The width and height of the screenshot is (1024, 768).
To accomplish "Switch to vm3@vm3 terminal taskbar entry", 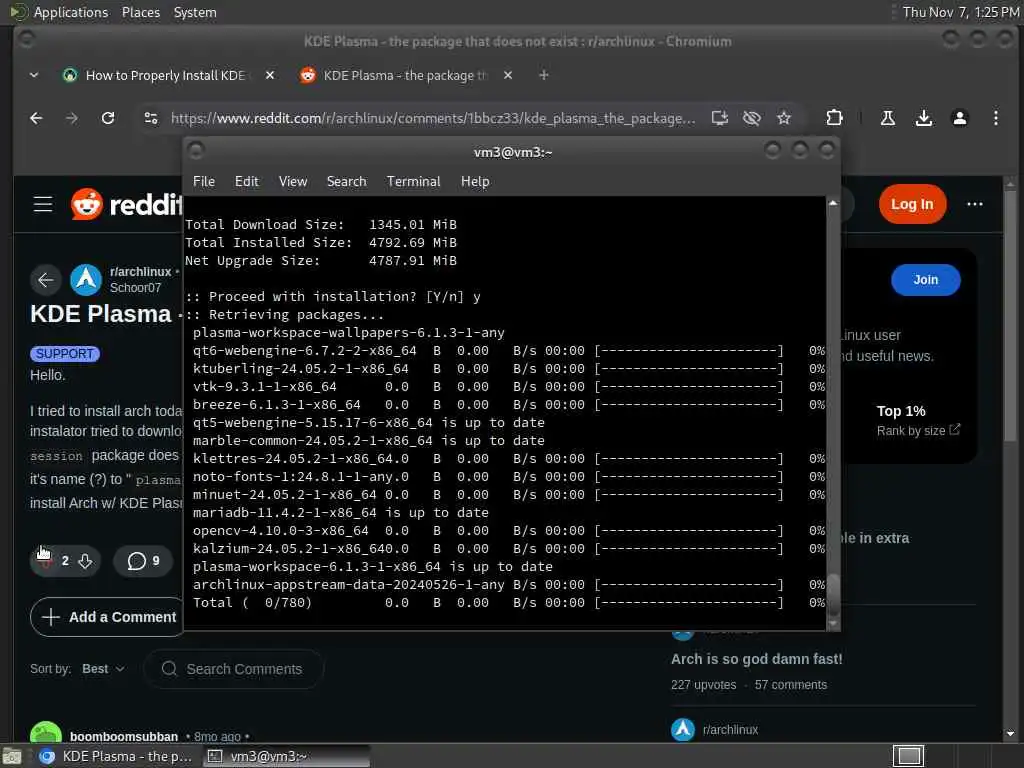I will click(x=286, y=756).
